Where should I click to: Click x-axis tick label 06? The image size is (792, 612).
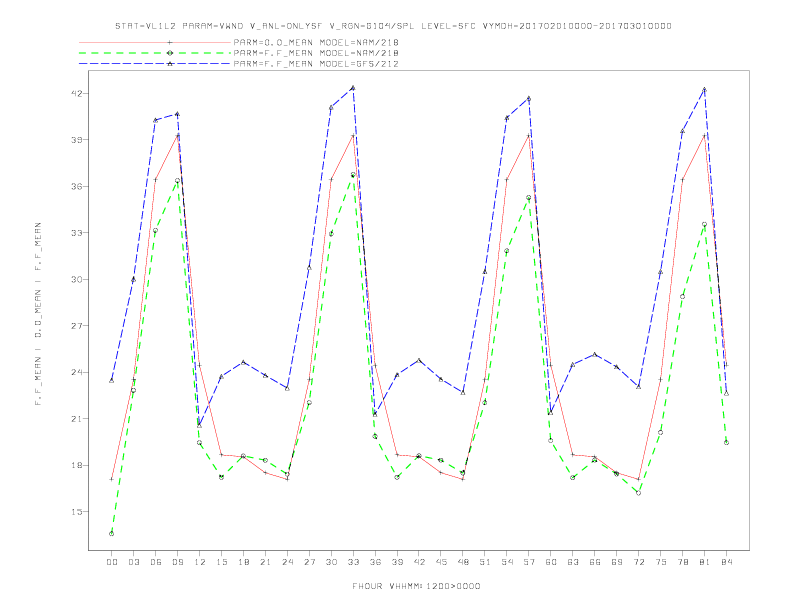[156, 562]
